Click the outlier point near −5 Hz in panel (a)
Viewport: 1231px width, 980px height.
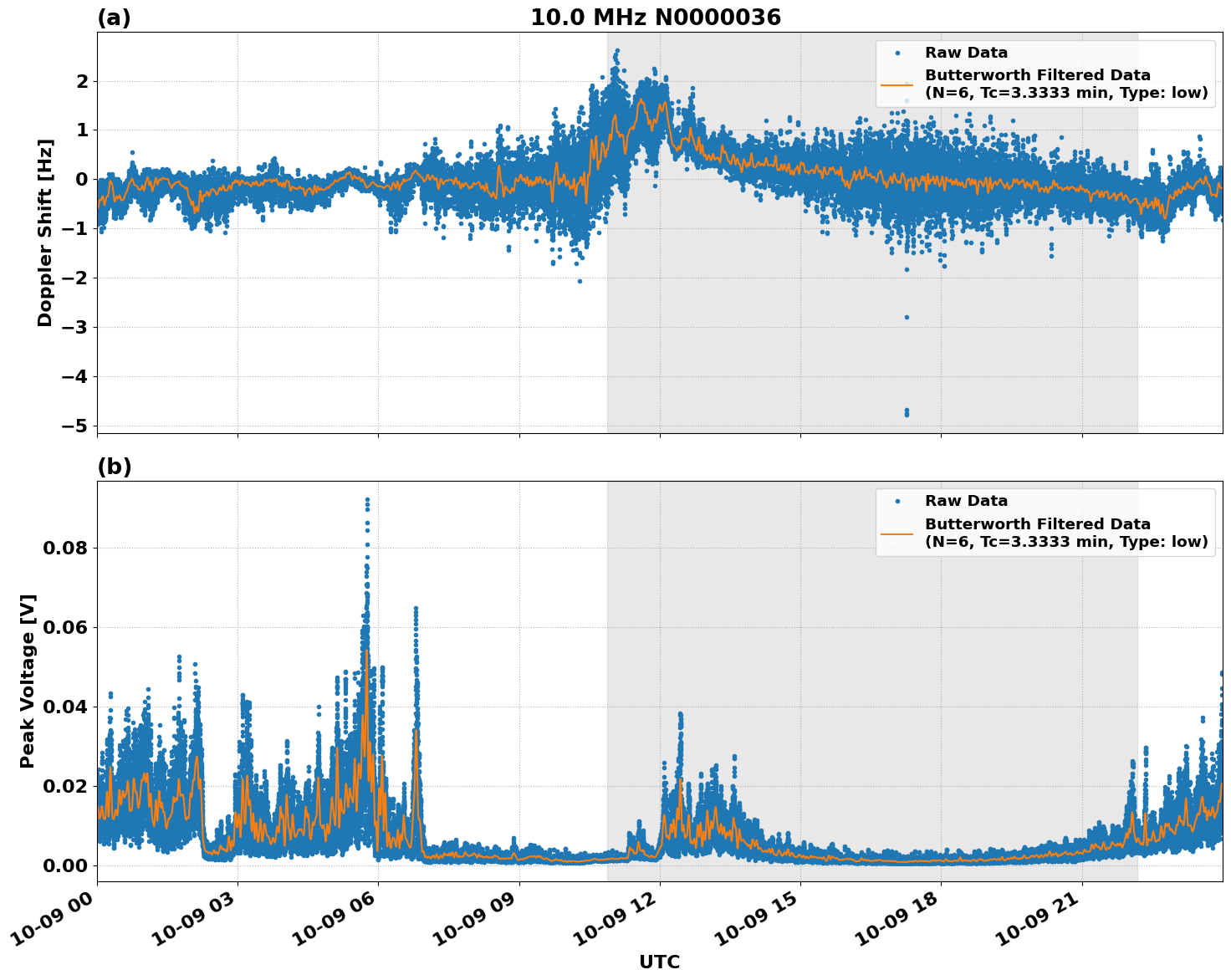[907, 412]
